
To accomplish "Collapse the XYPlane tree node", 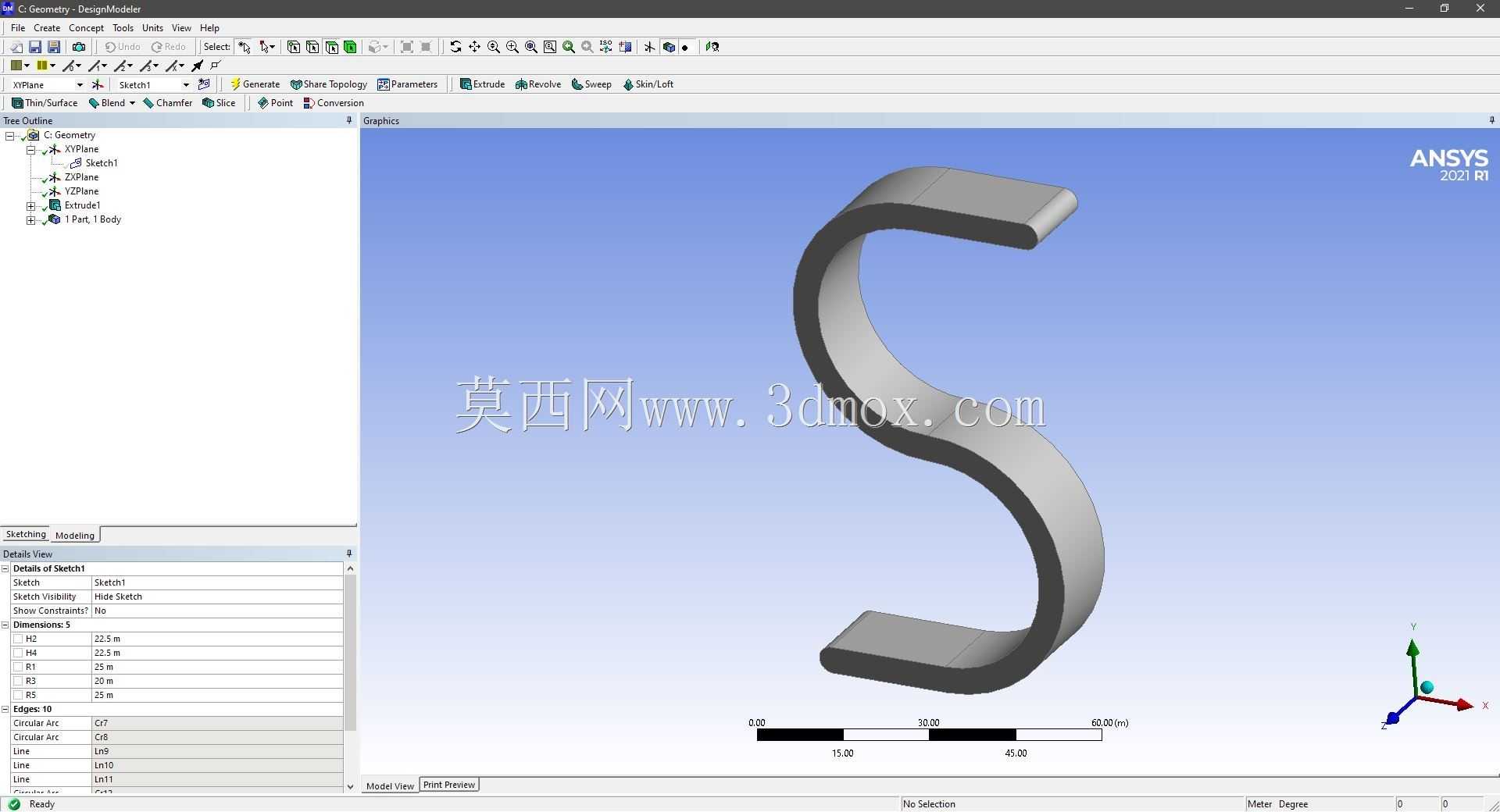I will [x=31, y=149].
